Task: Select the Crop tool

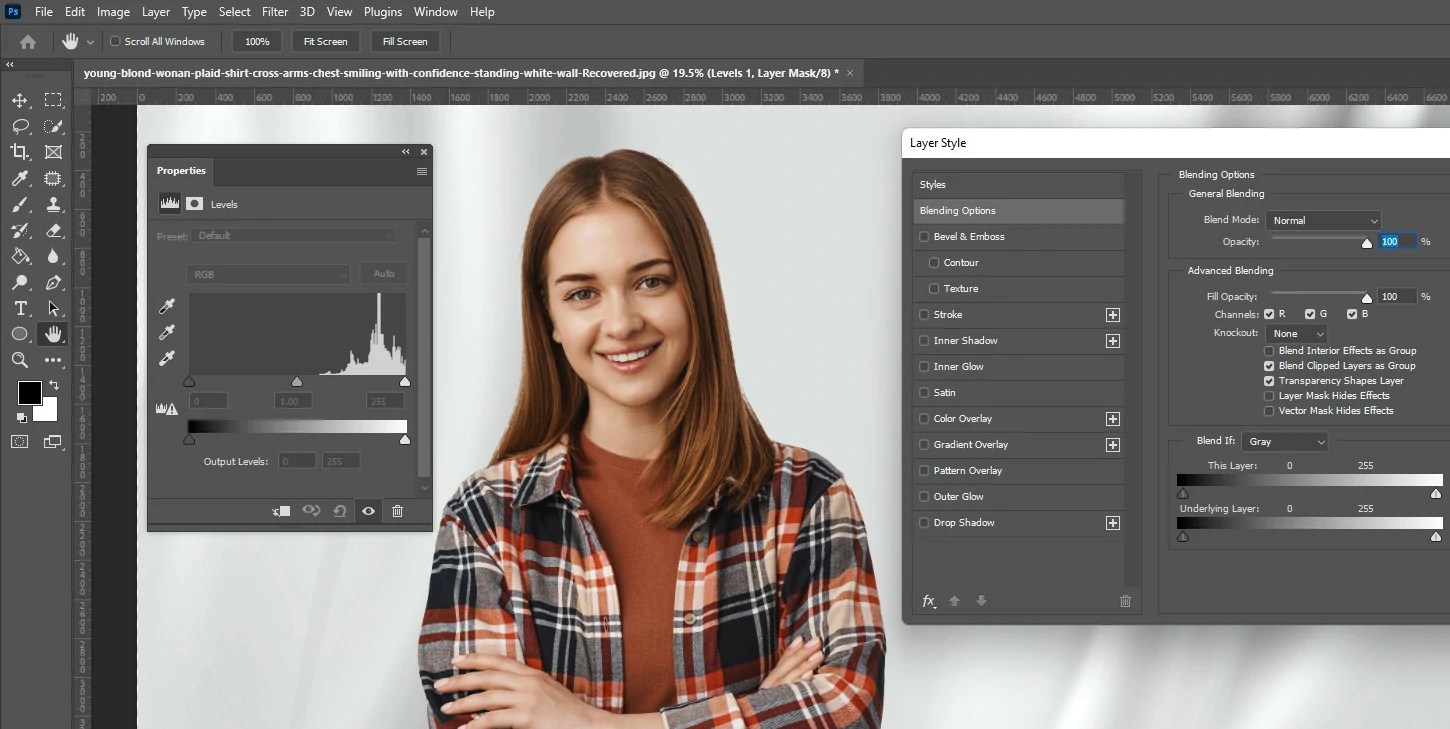Action: (x=20, y=152)
